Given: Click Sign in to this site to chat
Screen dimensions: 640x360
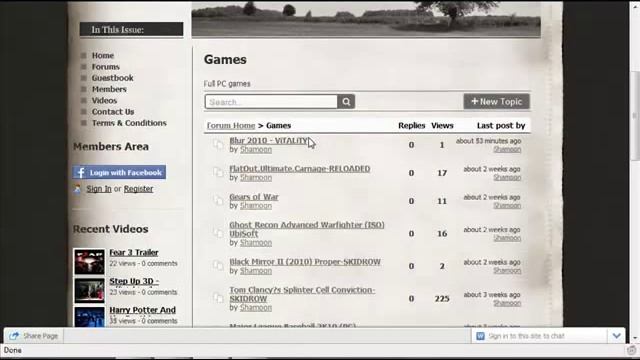Looking at the screenshot, I should [x=527, y=336].
